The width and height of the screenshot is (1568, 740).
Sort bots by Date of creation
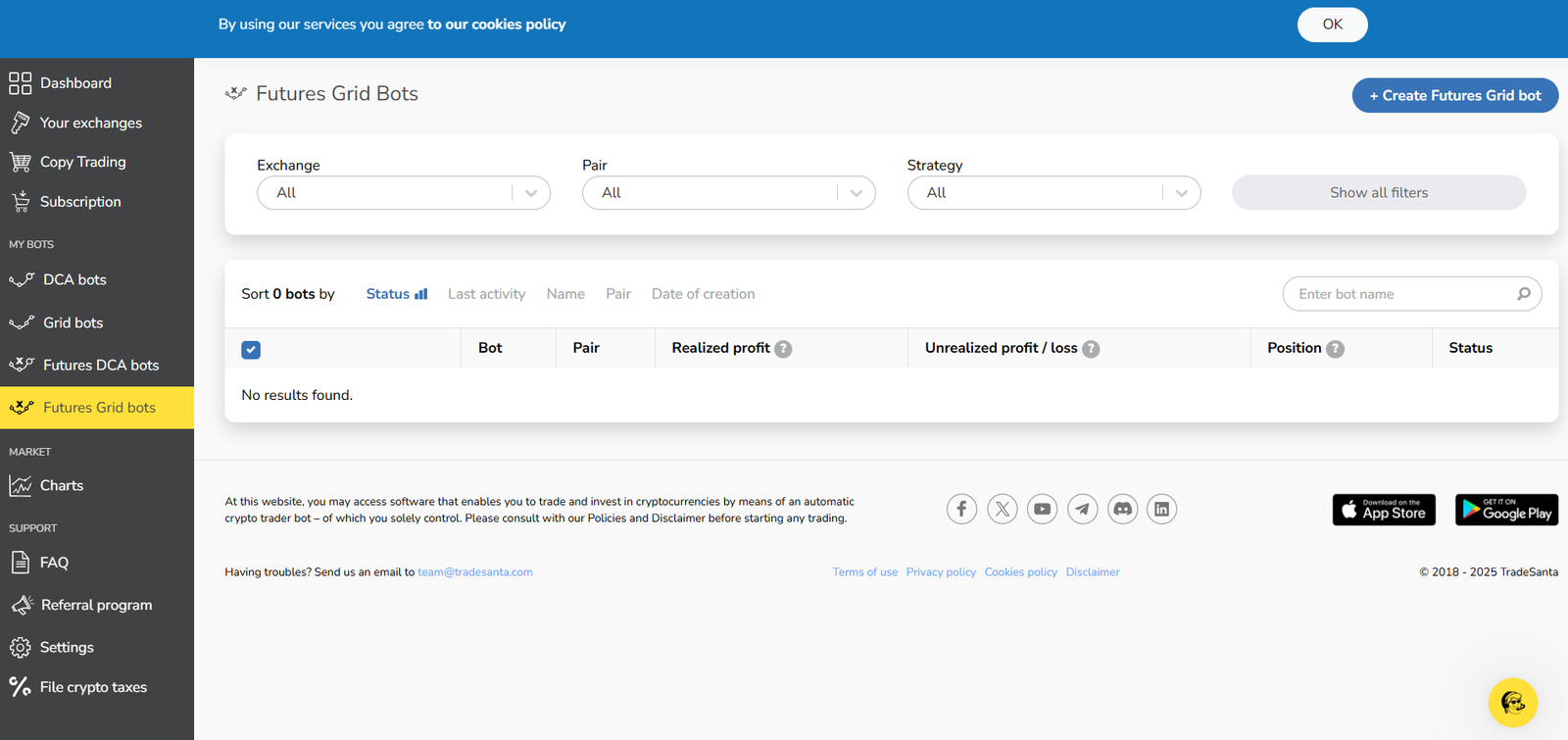(703, 294)
